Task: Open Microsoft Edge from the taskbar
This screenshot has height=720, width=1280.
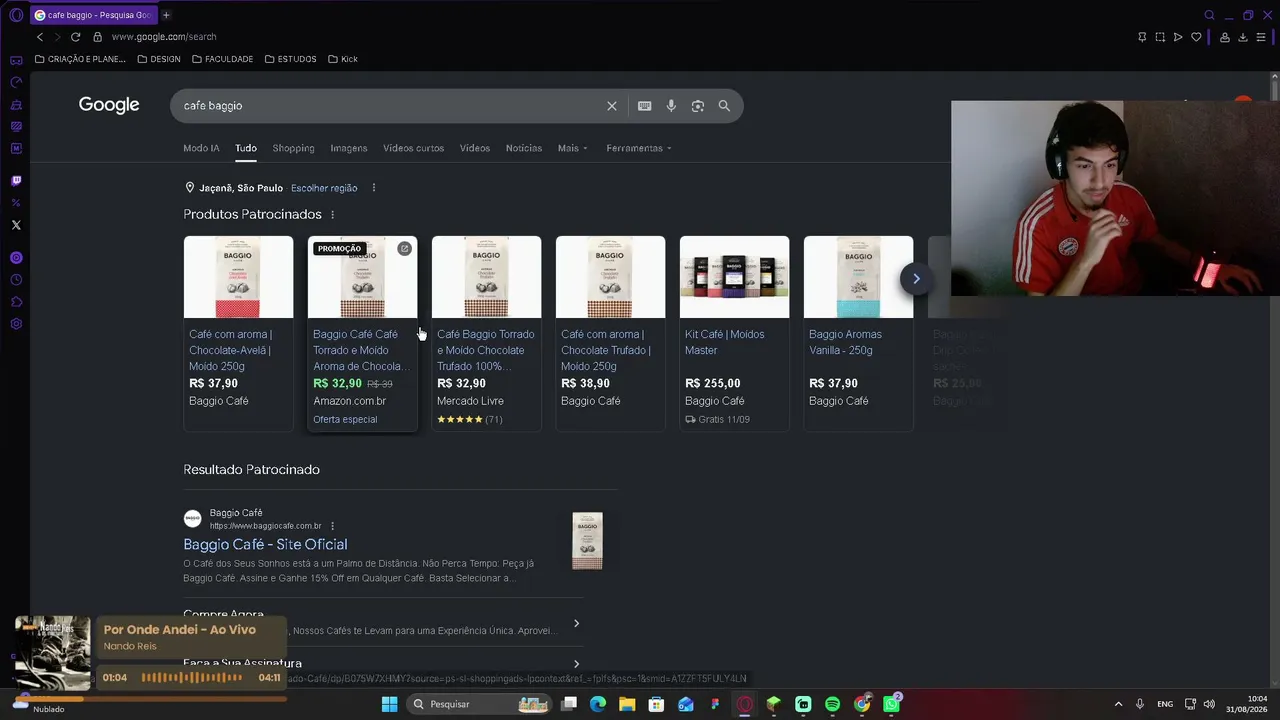Action: [598, 704]
